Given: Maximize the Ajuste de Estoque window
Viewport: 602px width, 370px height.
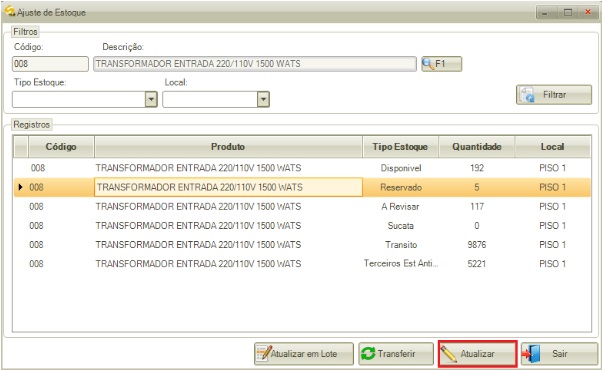Looking at the screenshot, I should pos(567,13).
